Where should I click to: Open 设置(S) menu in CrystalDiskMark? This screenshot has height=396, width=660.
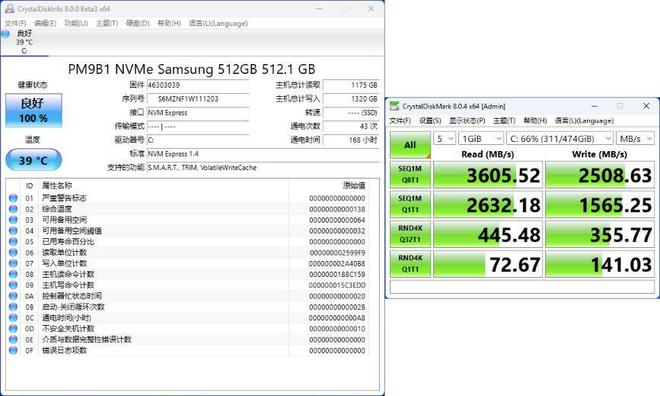(430, 121)
